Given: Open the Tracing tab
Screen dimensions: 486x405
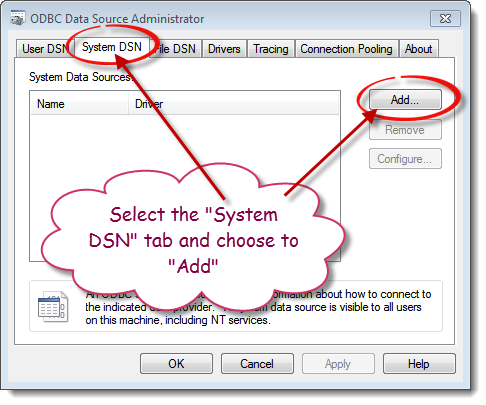Looking at the screenshot, I should pos(271,49).
